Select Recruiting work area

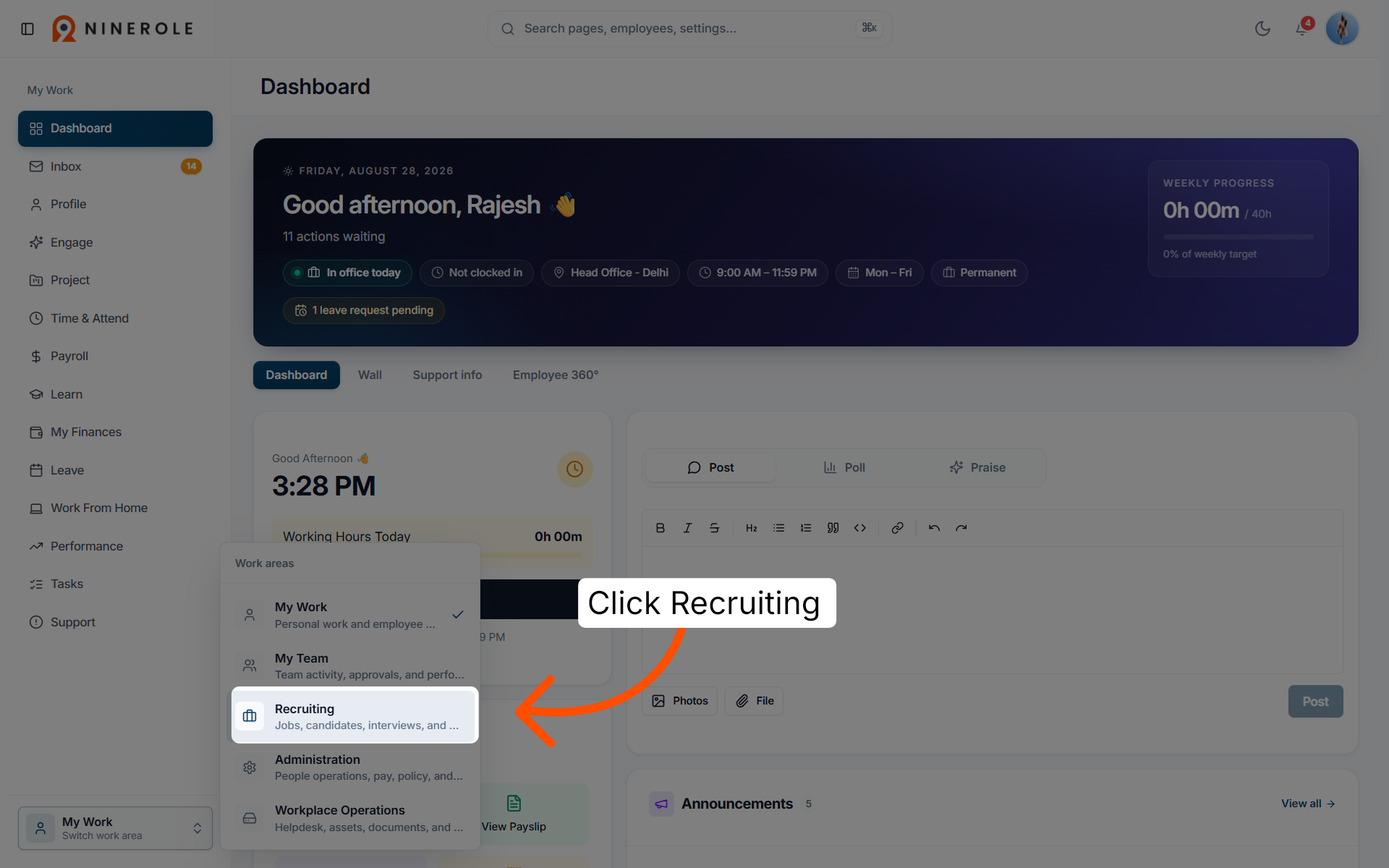pyautogui.click(x=354, y=716)
